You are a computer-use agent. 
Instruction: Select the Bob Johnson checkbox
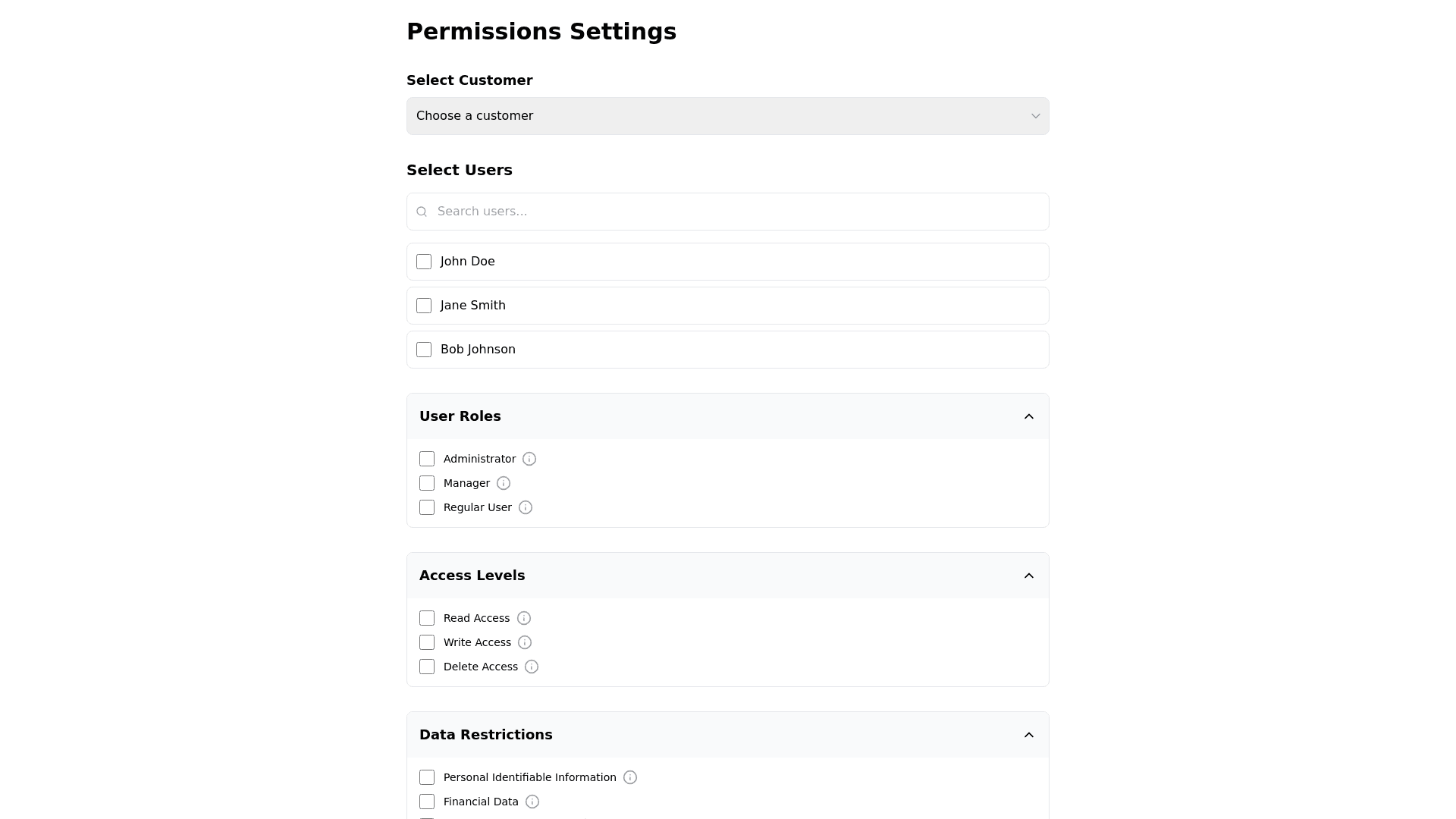click(x=424, y=350)
